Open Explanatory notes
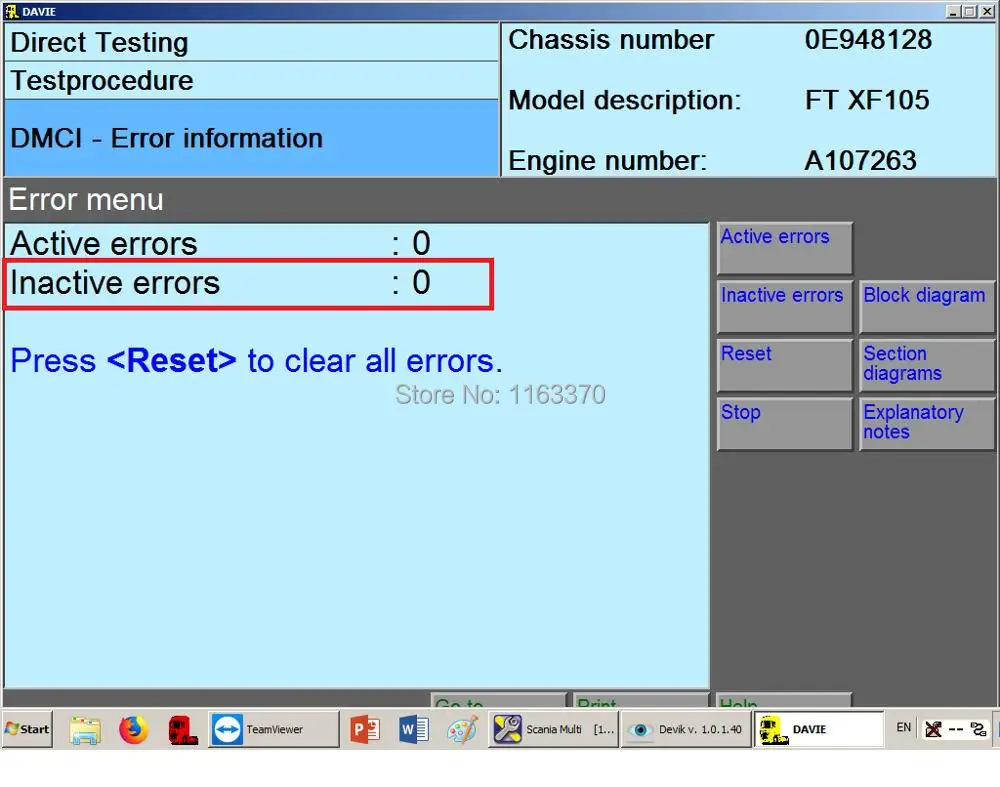Image resolution: width=1000 pixels, height=787 pixels. [x=927, y=424]
